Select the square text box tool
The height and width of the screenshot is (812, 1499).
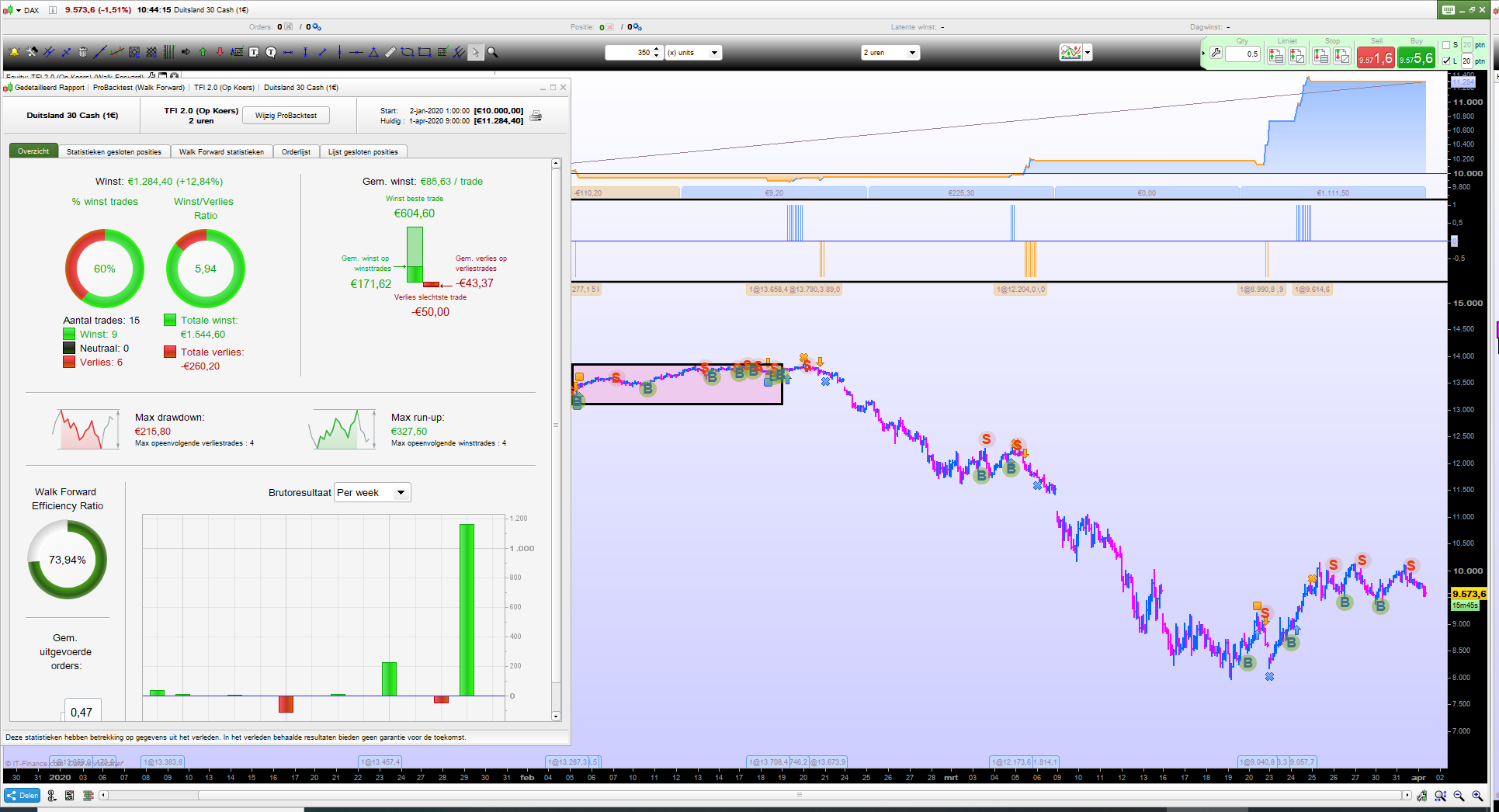[254, 53]
